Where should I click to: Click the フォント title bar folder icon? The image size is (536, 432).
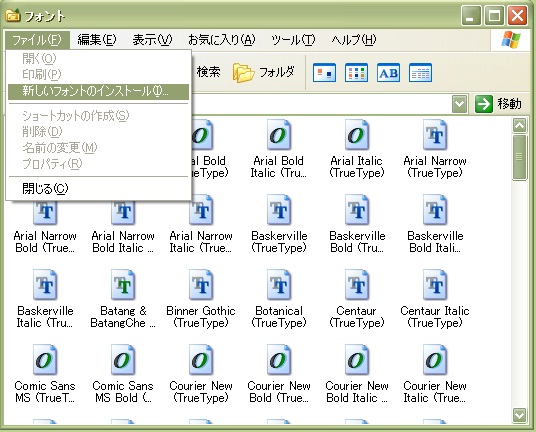coord(13,16)
